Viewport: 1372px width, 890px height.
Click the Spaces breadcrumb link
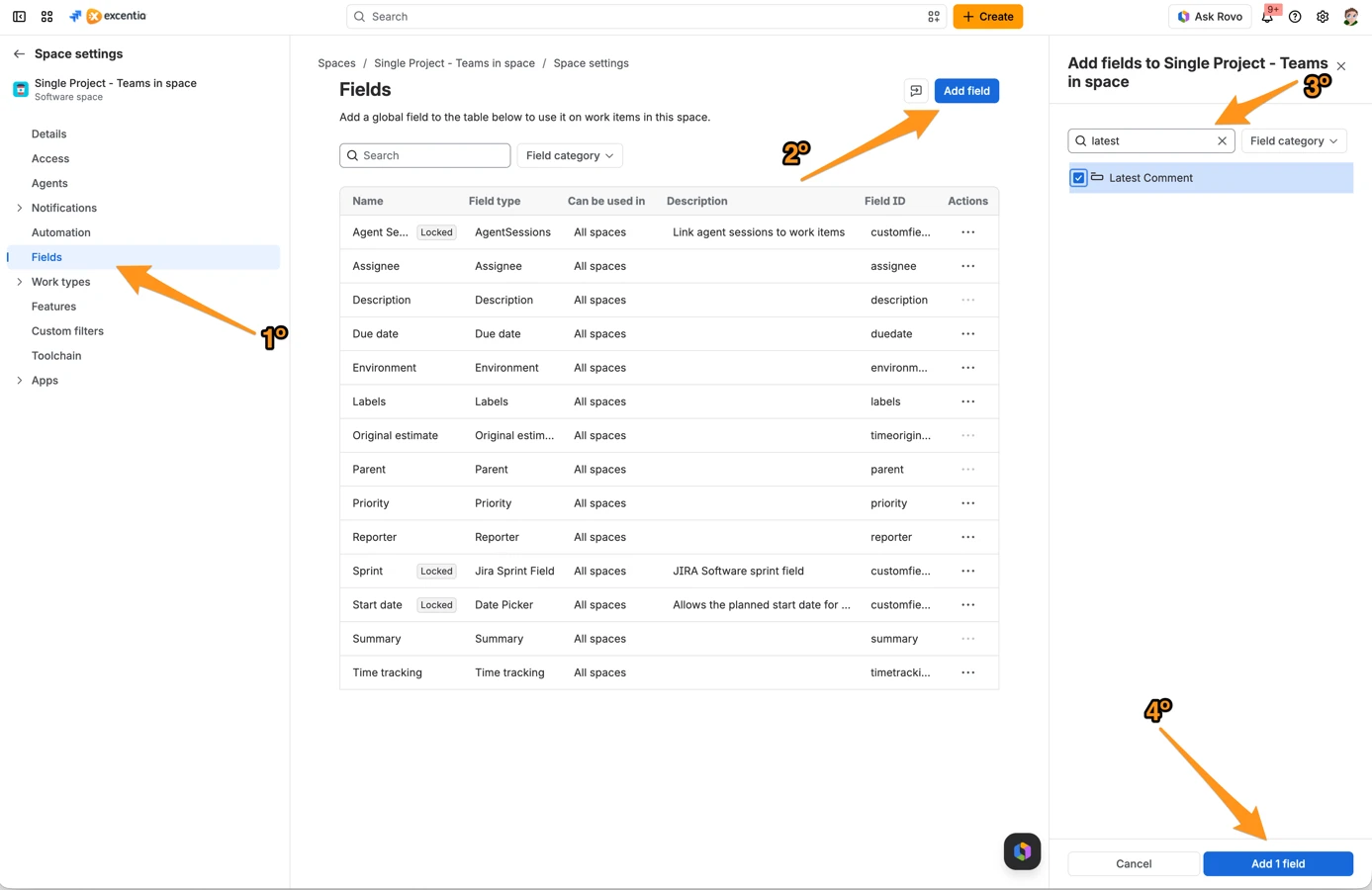336,63
